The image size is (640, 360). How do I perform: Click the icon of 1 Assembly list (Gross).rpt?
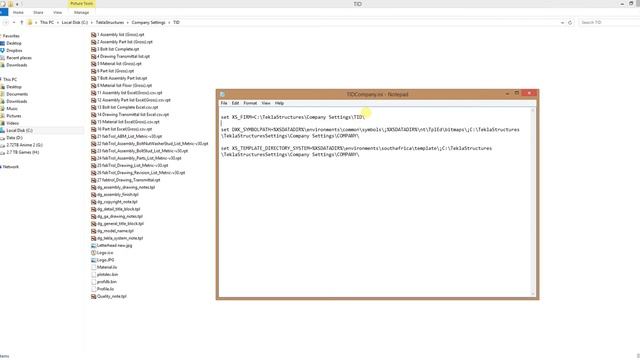coord(93,35)
